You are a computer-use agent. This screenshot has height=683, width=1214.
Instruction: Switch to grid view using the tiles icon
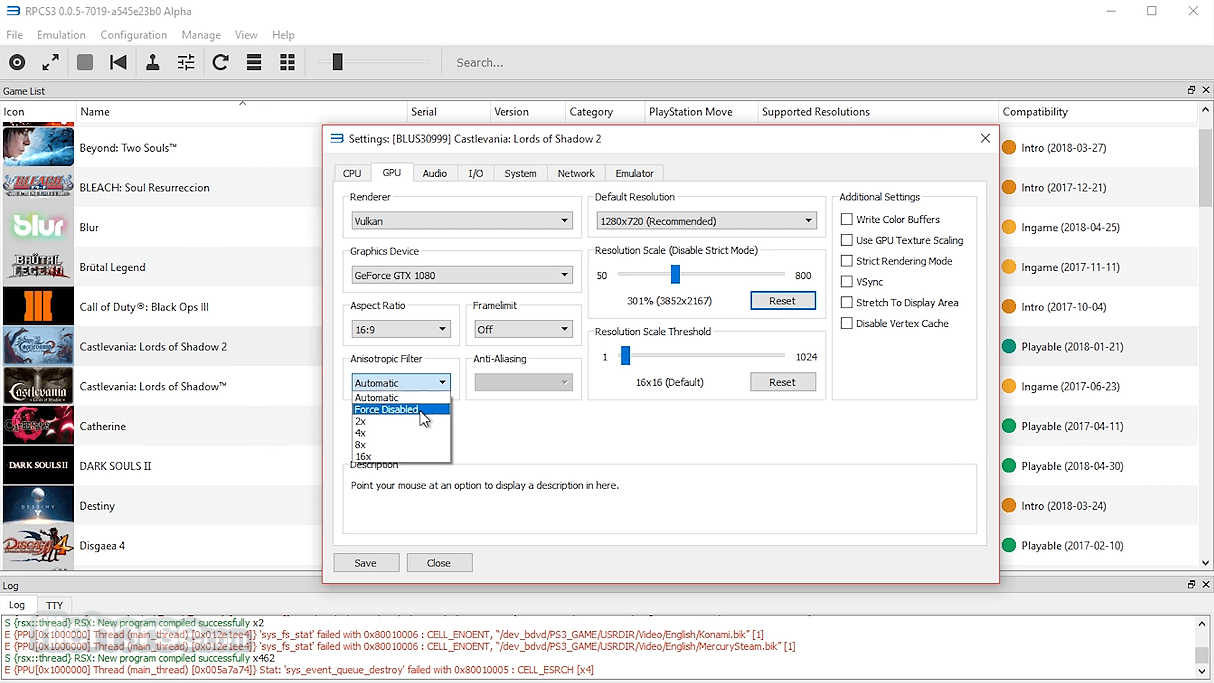pos(288,62)
